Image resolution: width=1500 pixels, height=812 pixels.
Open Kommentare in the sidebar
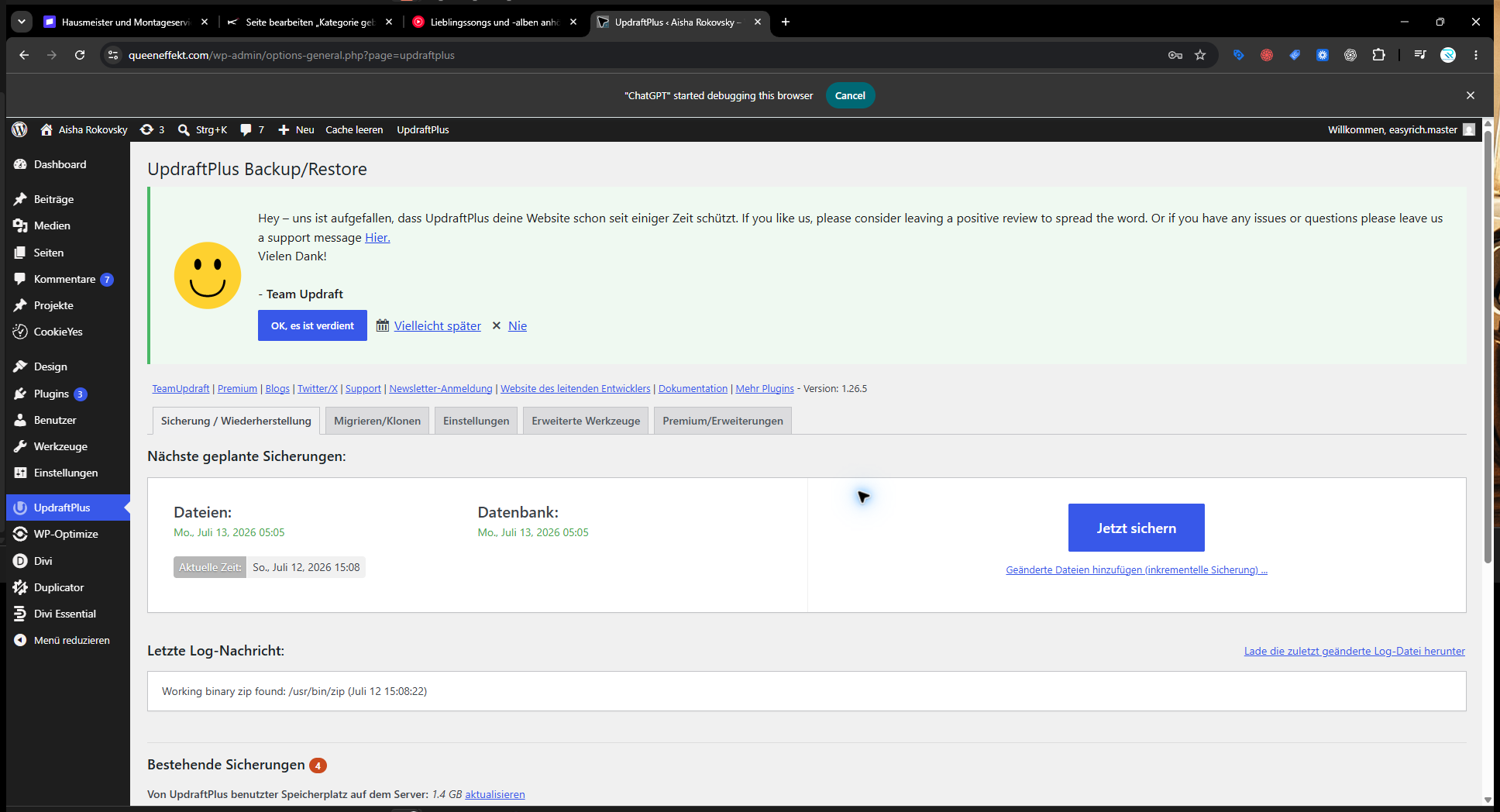(64, 279)
